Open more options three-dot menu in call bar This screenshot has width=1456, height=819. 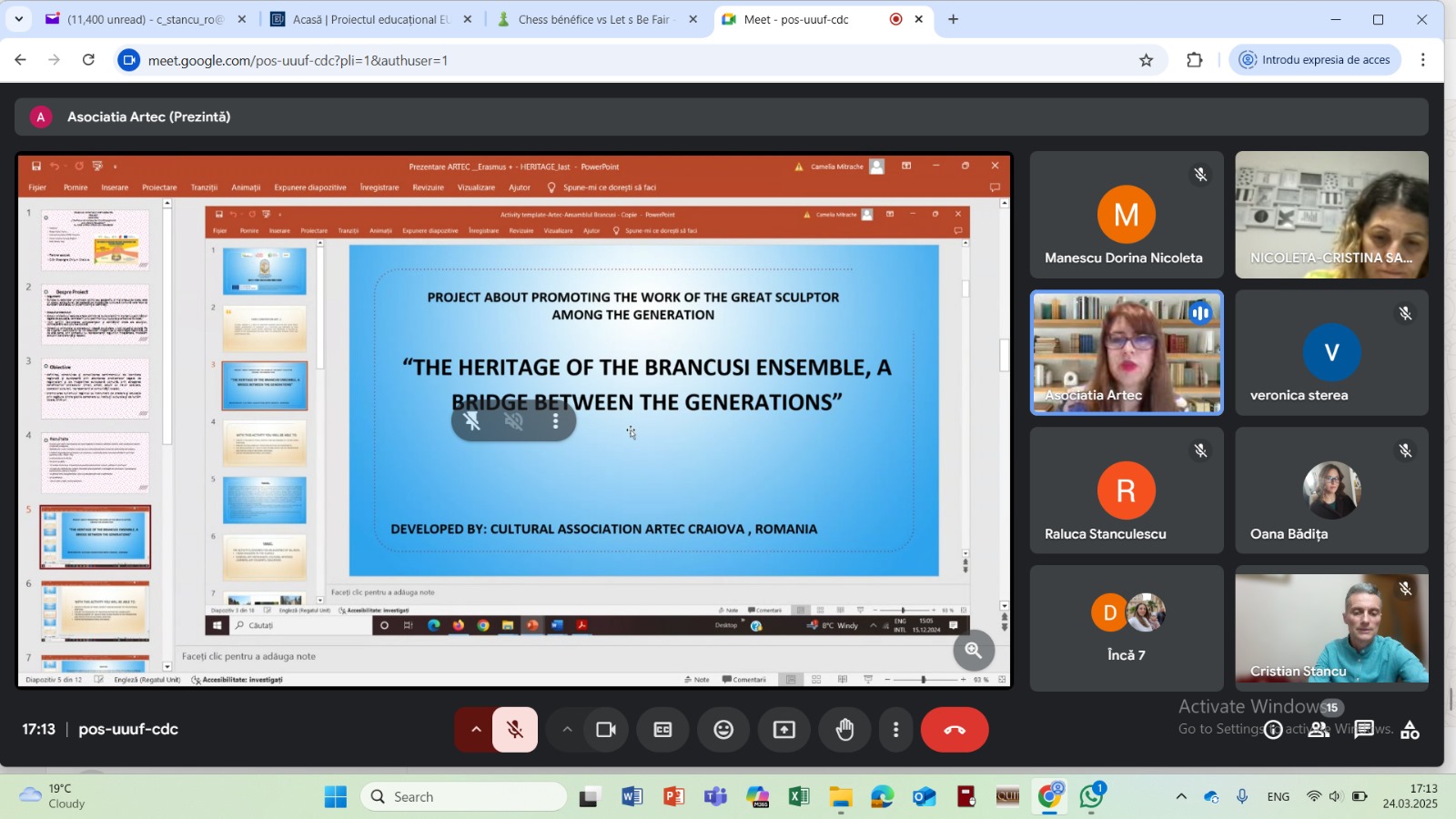[x=896, y=730]
